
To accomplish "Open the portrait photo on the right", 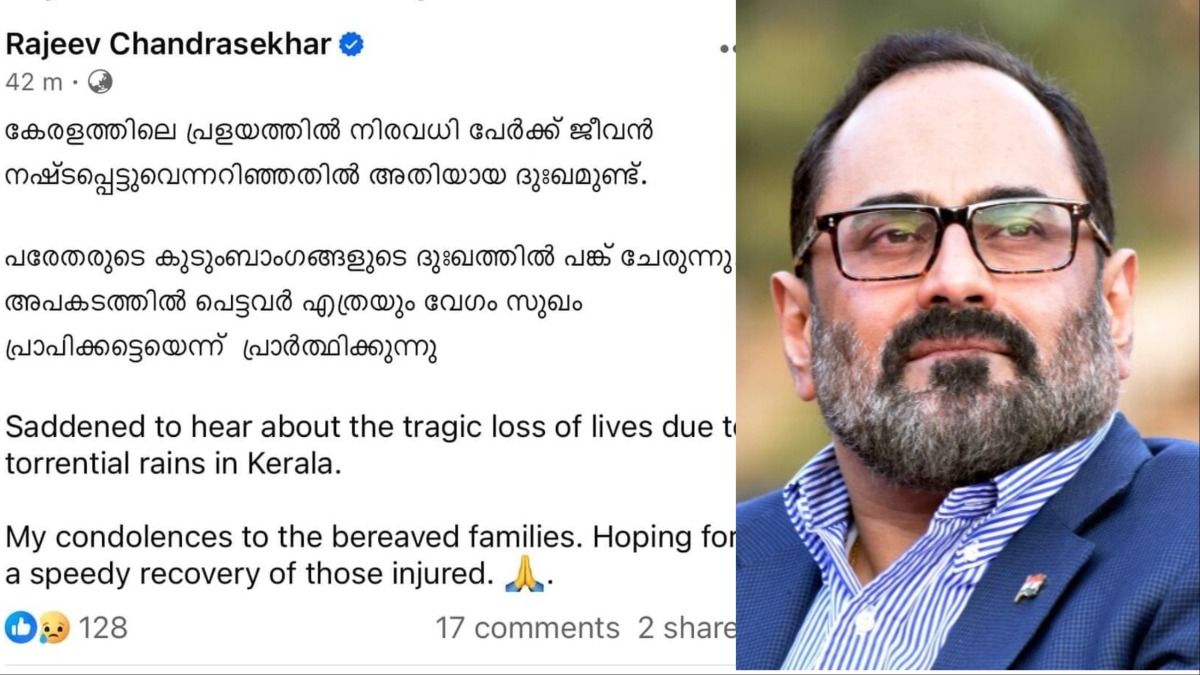I will (968, 335).
